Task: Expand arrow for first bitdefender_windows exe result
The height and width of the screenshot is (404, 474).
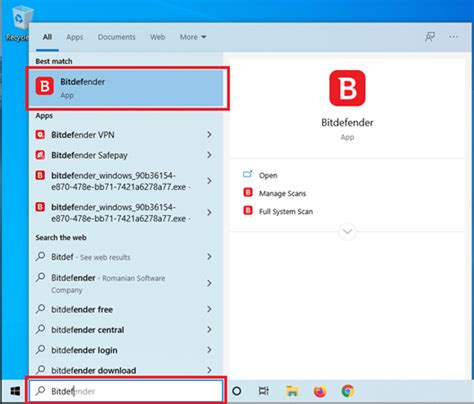Action: click(x=209, y=181)
